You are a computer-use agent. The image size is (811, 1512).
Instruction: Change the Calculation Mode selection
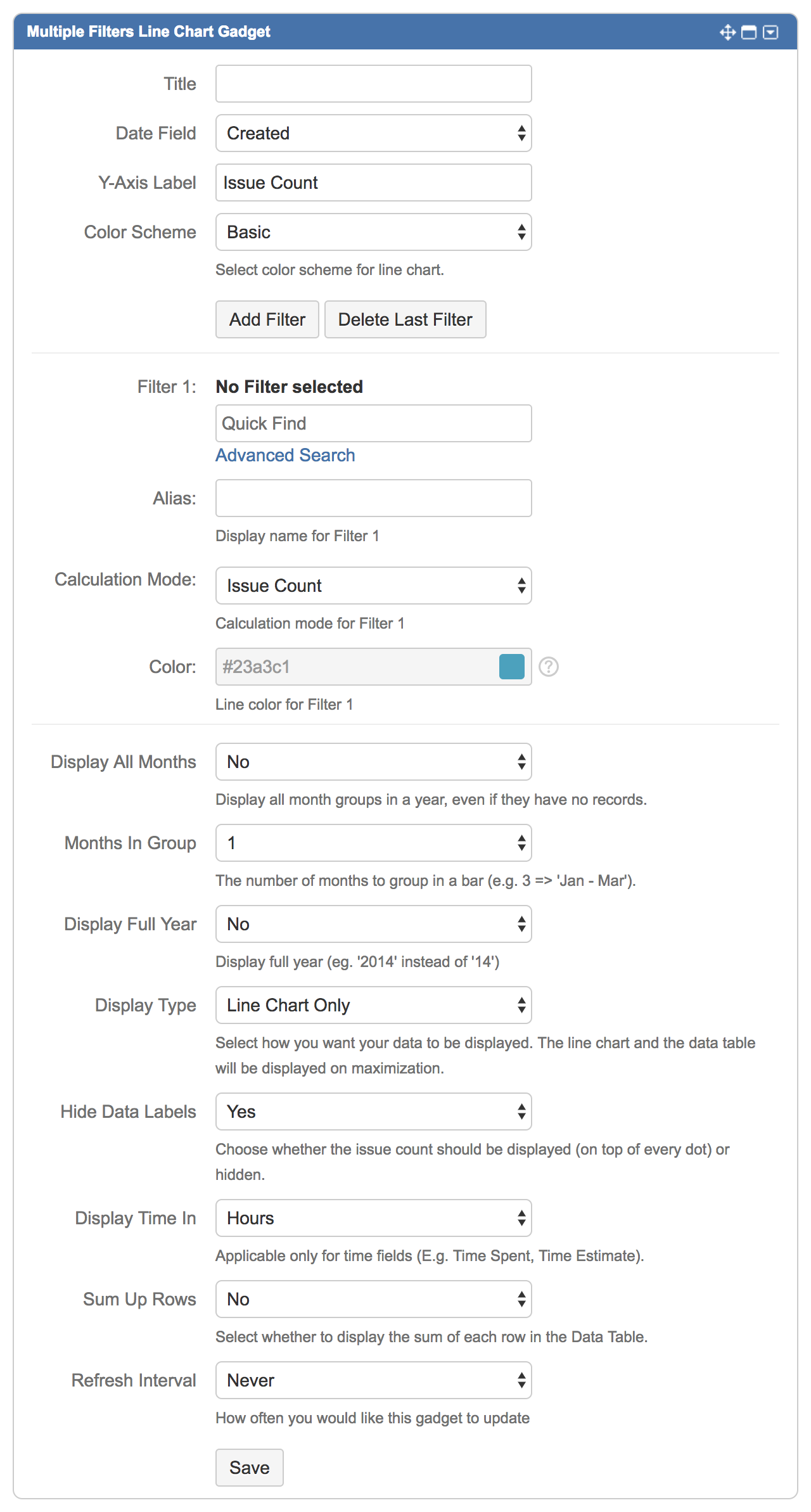(373, 586)
